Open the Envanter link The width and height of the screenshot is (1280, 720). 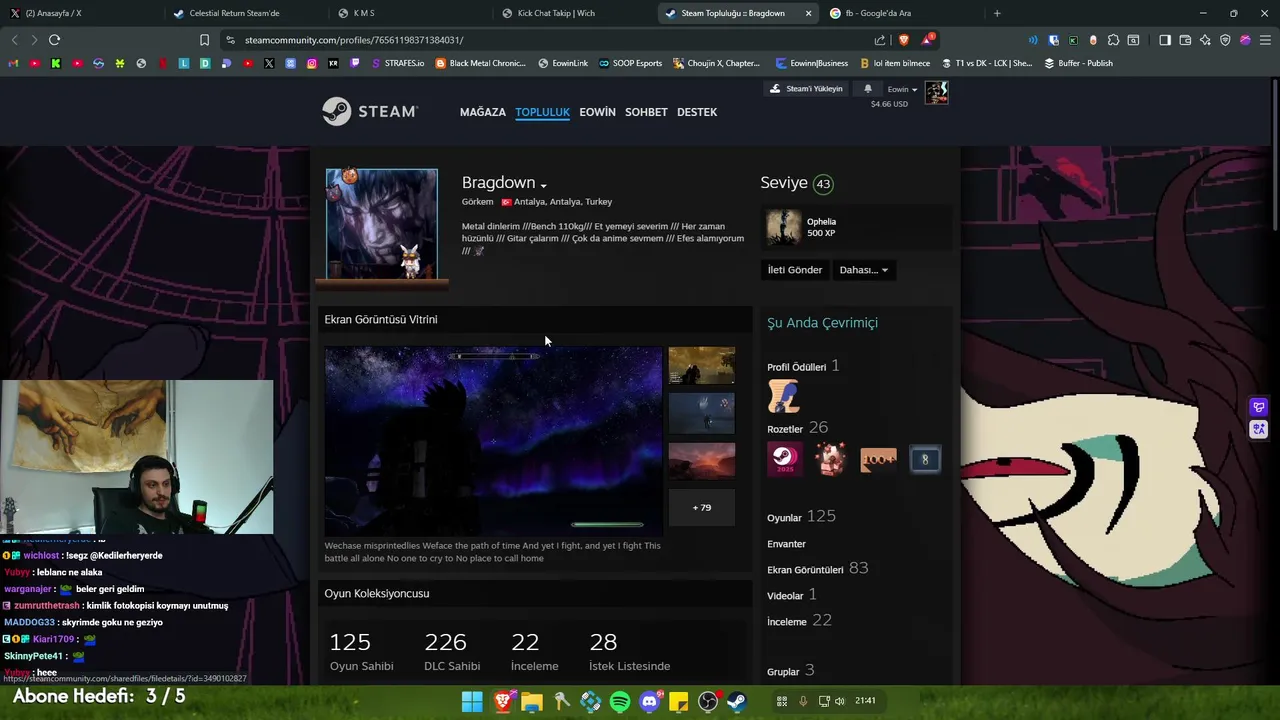pyautogui.click(x=786, y=544)
